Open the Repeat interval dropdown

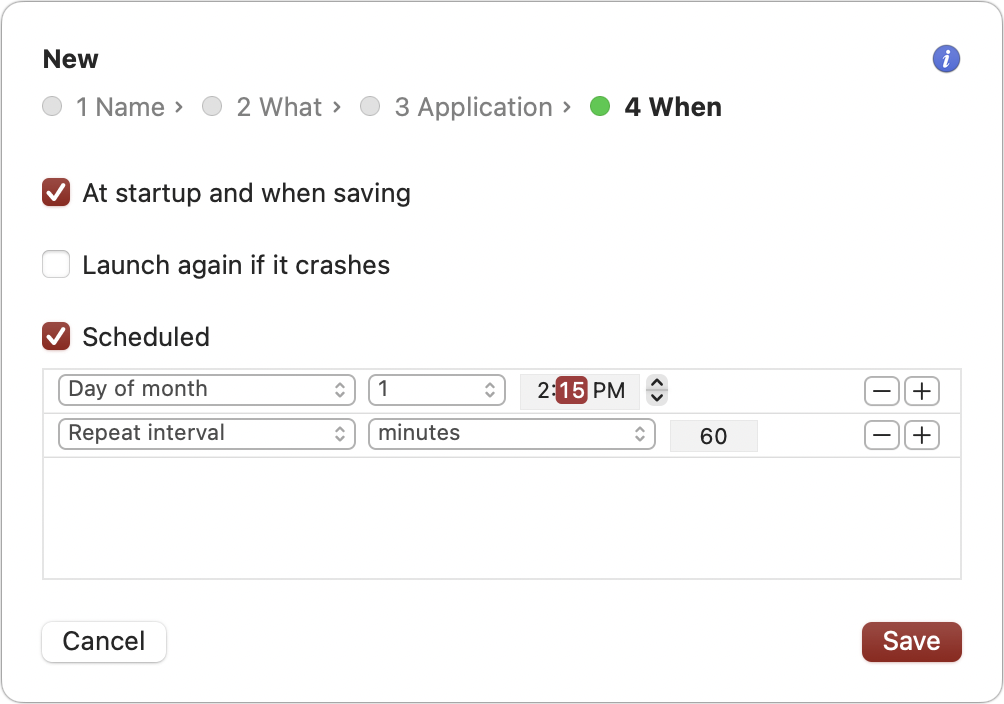pyautogui.click(x=207, y=434)
